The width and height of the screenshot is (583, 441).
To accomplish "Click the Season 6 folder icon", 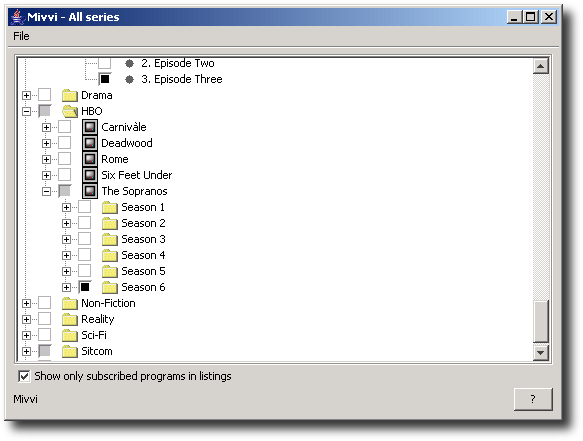I will point(110,287).
